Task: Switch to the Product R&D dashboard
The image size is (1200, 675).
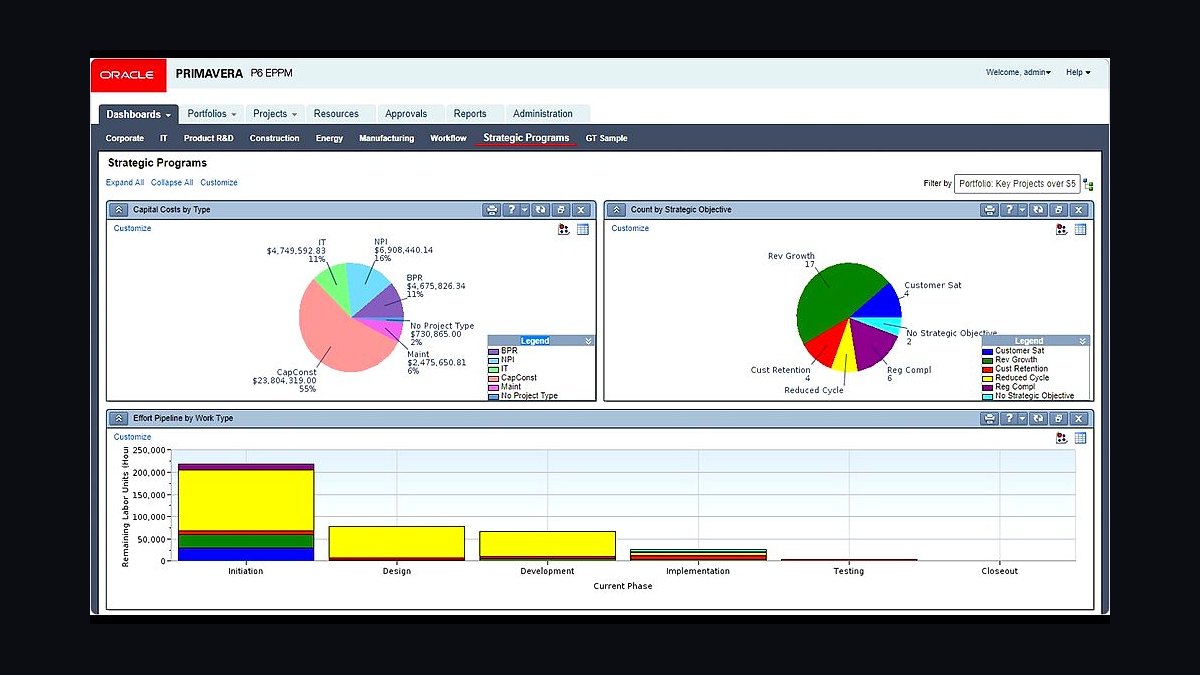Action: [208, 138]
